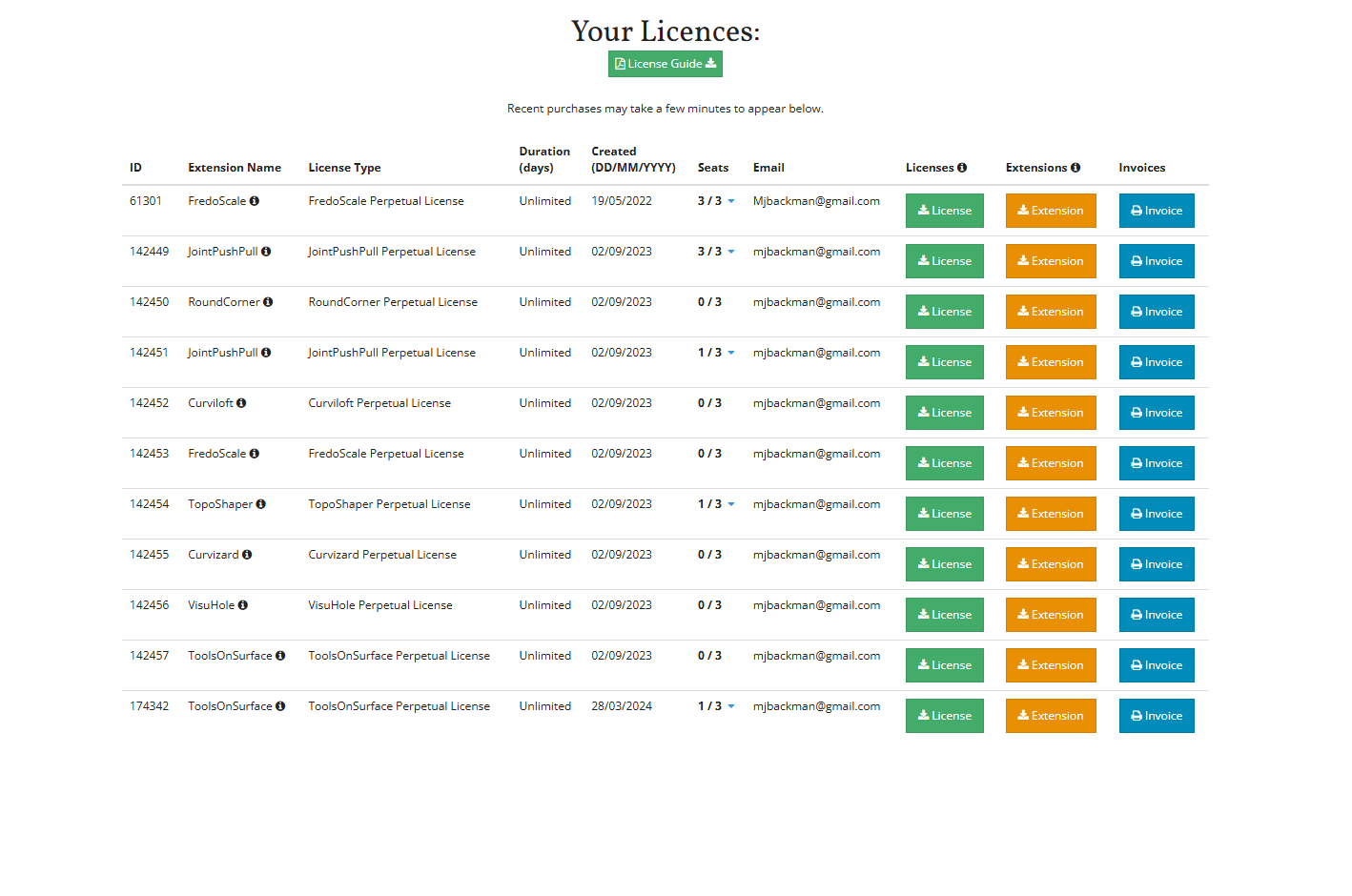Download License for ID 142451
The image size is (1352, 896).
click(x=944, y=362)
